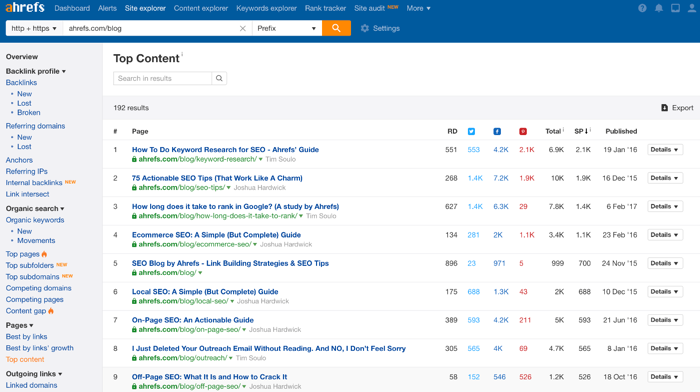700x392 pixels.
Task: Open the help question mark icon
Action: point(642,8)
